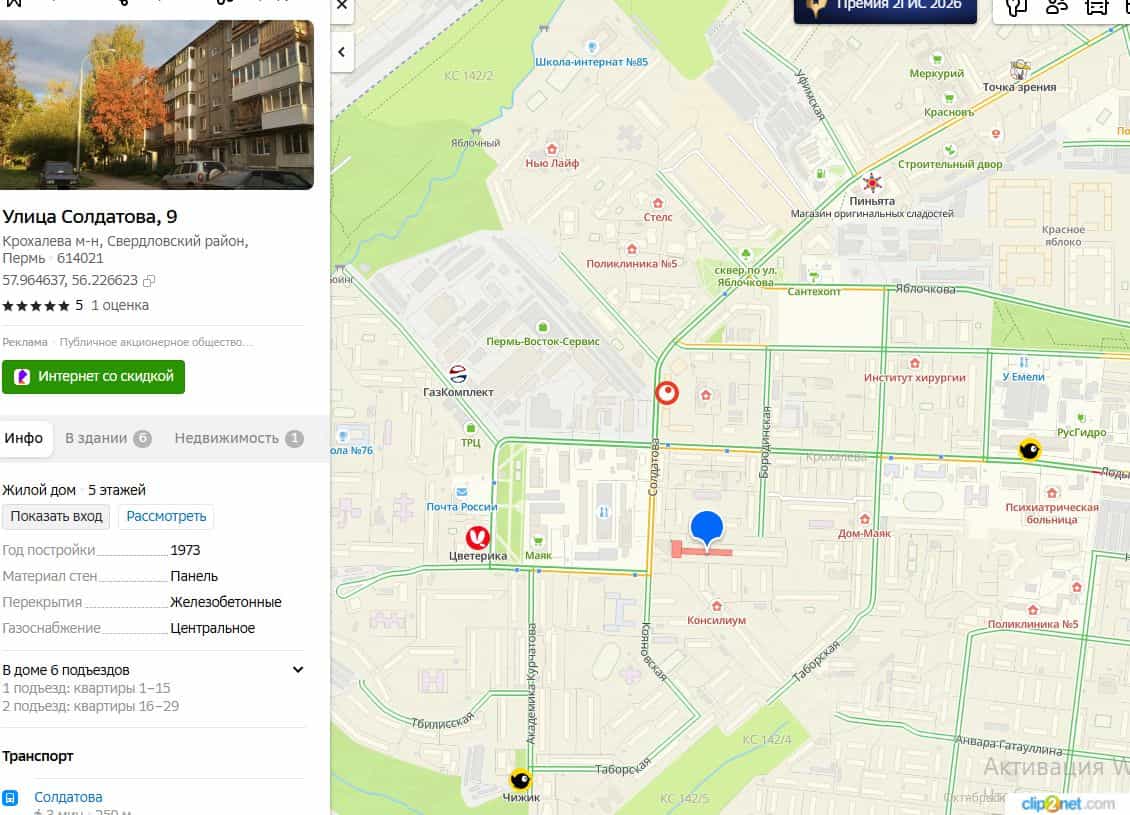Click the Пермь-Восток-Сервис green marker
The width and height of the screenshot is (1130, 815).
pyautogui.click(x=543, y=327)
